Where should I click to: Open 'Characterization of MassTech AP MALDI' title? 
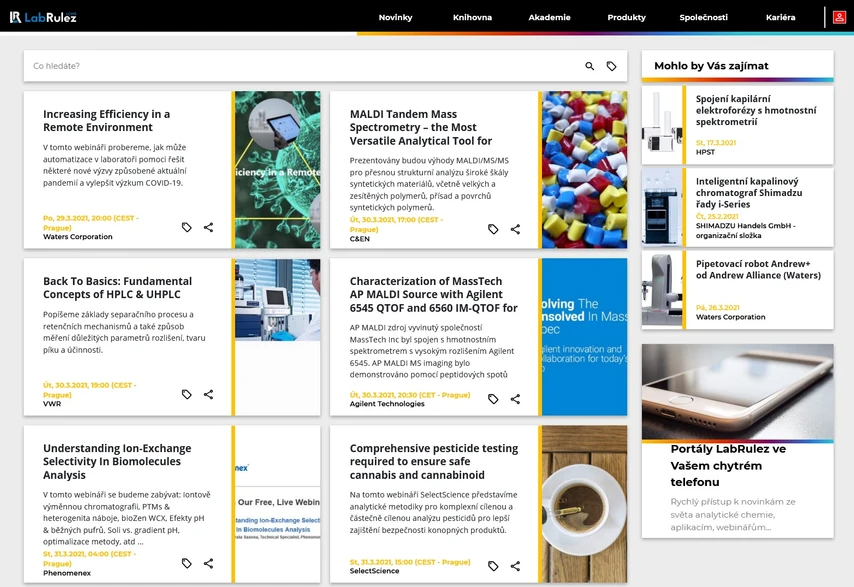click(433, 295)
